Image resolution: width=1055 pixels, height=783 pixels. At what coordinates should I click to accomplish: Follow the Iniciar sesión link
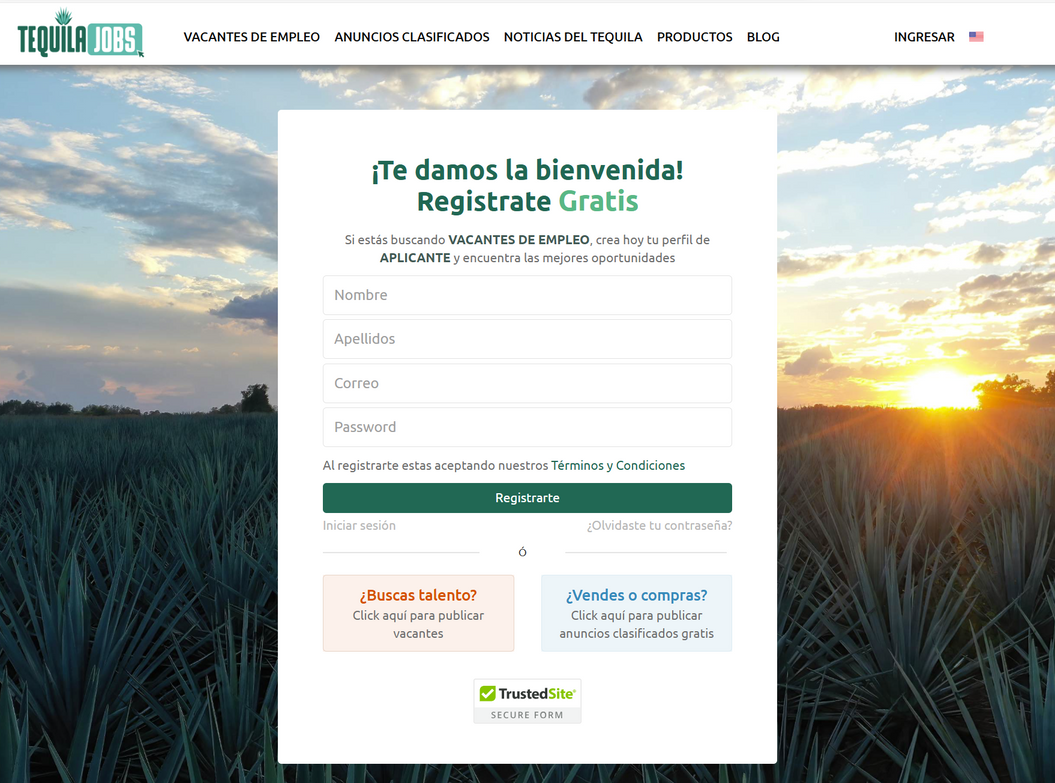(x=359, y=526)
